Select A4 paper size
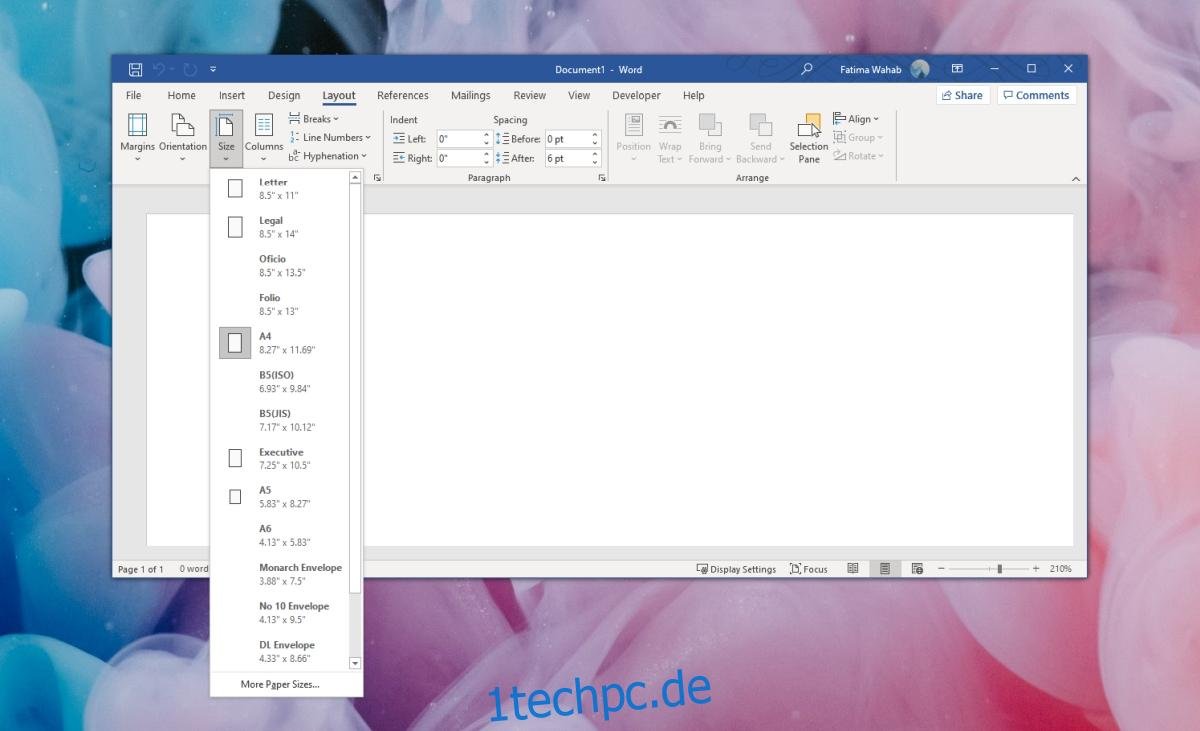 (x=279, y=343)
